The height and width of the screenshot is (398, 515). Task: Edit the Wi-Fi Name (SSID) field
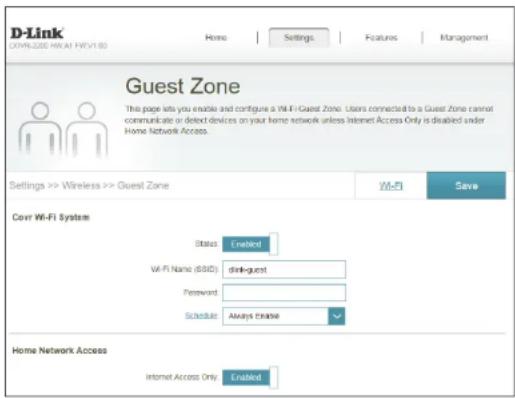click(284, 269)
